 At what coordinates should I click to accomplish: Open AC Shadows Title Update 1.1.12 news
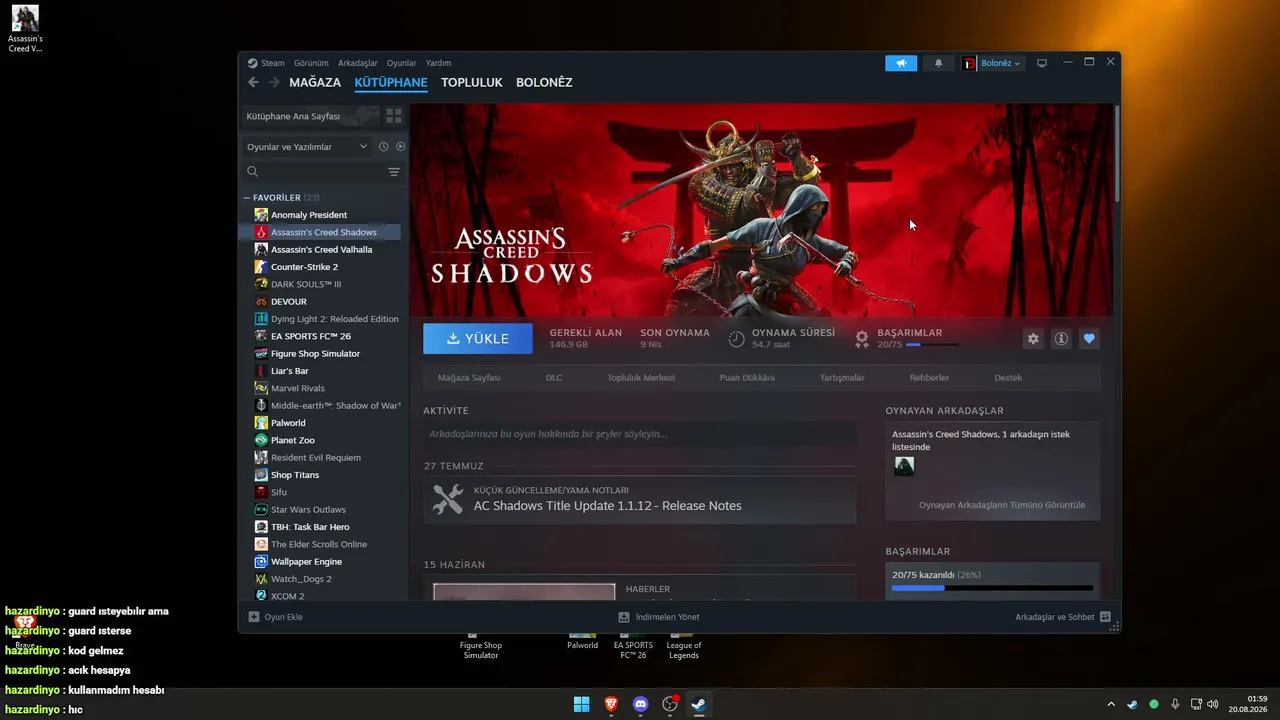608,506
